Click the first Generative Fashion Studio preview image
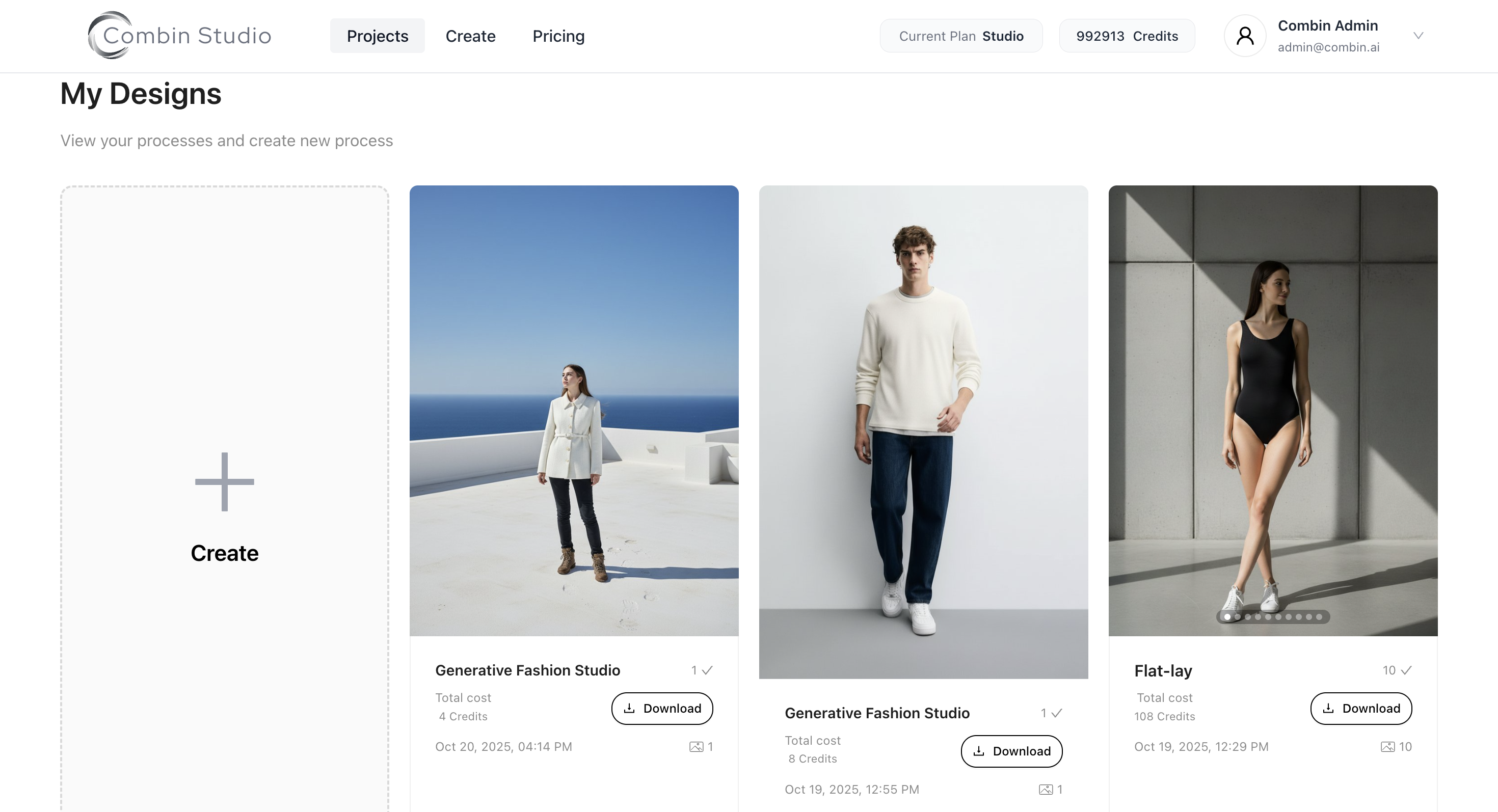 (x=573, y=410)
